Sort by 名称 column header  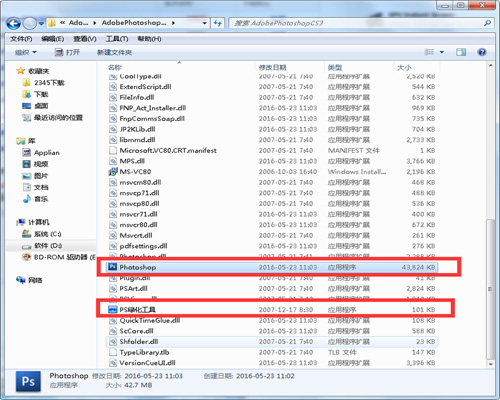tap(115, 67)
